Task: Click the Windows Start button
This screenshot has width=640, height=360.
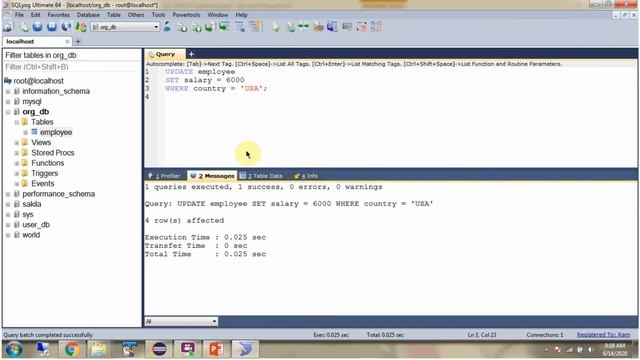Action: pos(14,350)
